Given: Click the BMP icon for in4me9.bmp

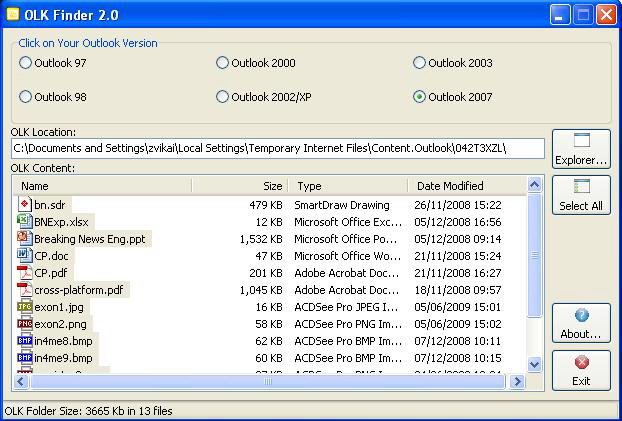Looking at the screenshot, I should click(x=25, y=358).
